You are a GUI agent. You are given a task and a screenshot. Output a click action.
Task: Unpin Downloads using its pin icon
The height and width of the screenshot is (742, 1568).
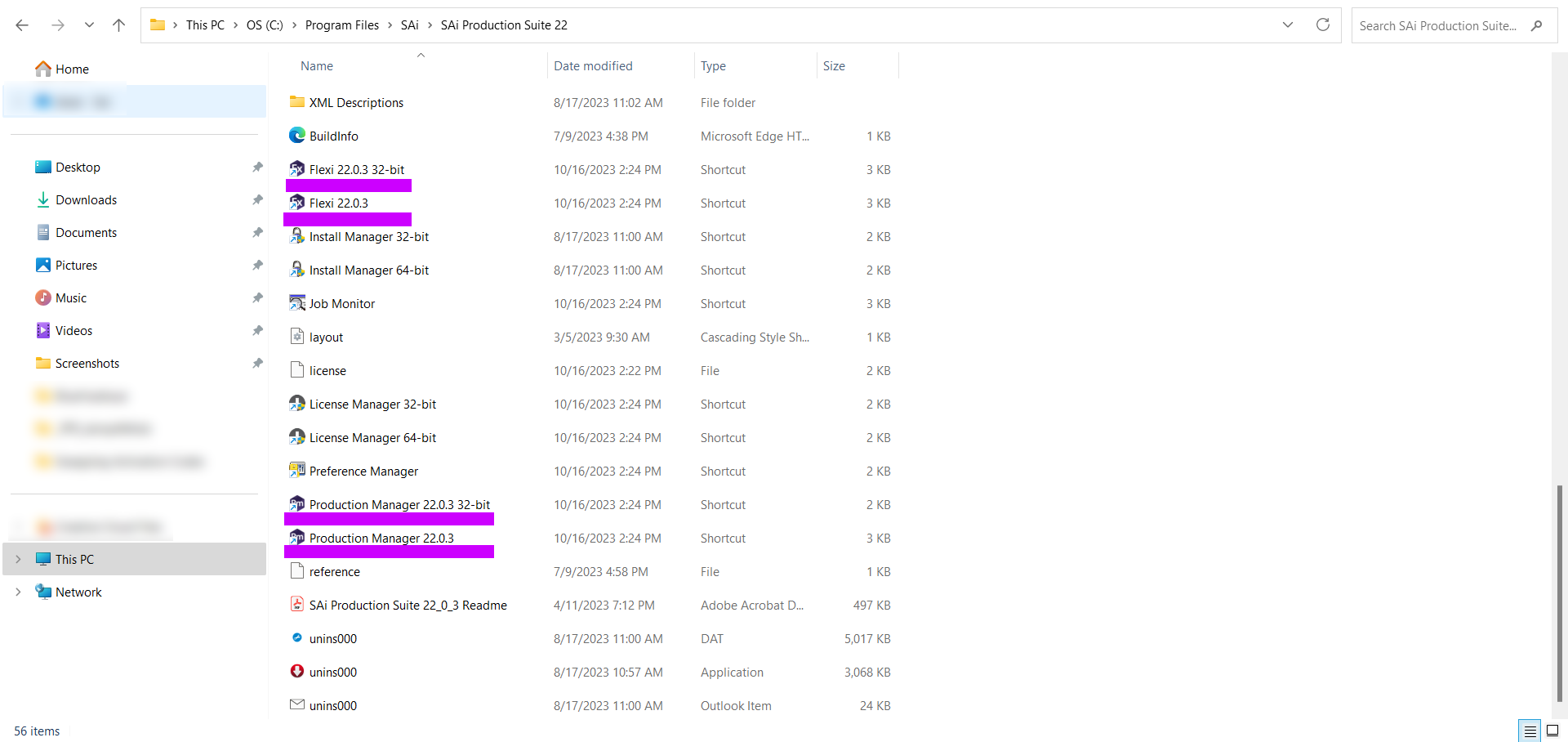[257, 200]
